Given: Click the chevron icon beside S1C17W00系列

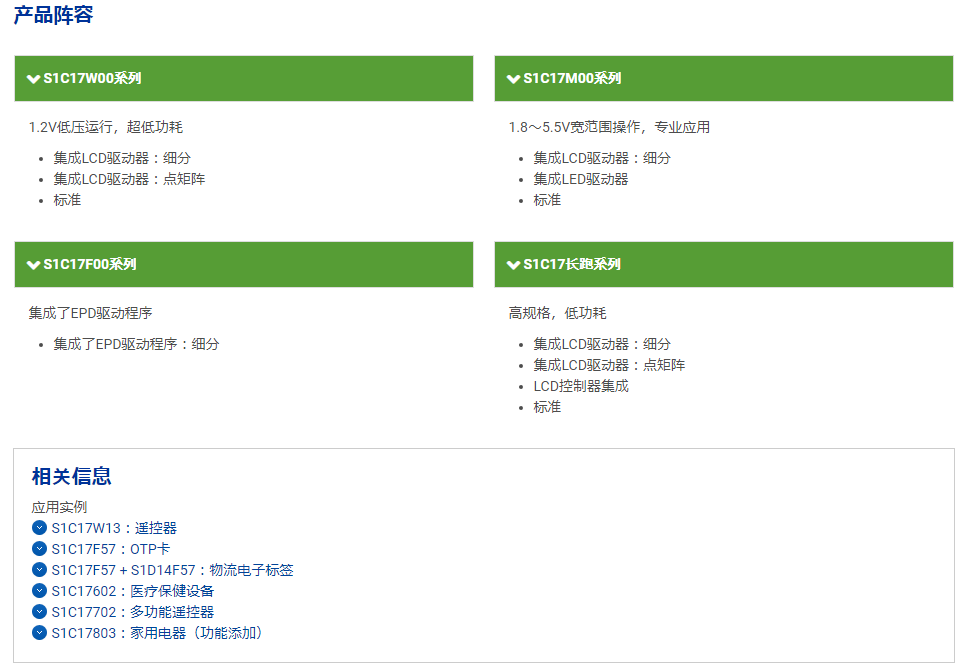Looking at the screenshot, I should tap(33, 79).
